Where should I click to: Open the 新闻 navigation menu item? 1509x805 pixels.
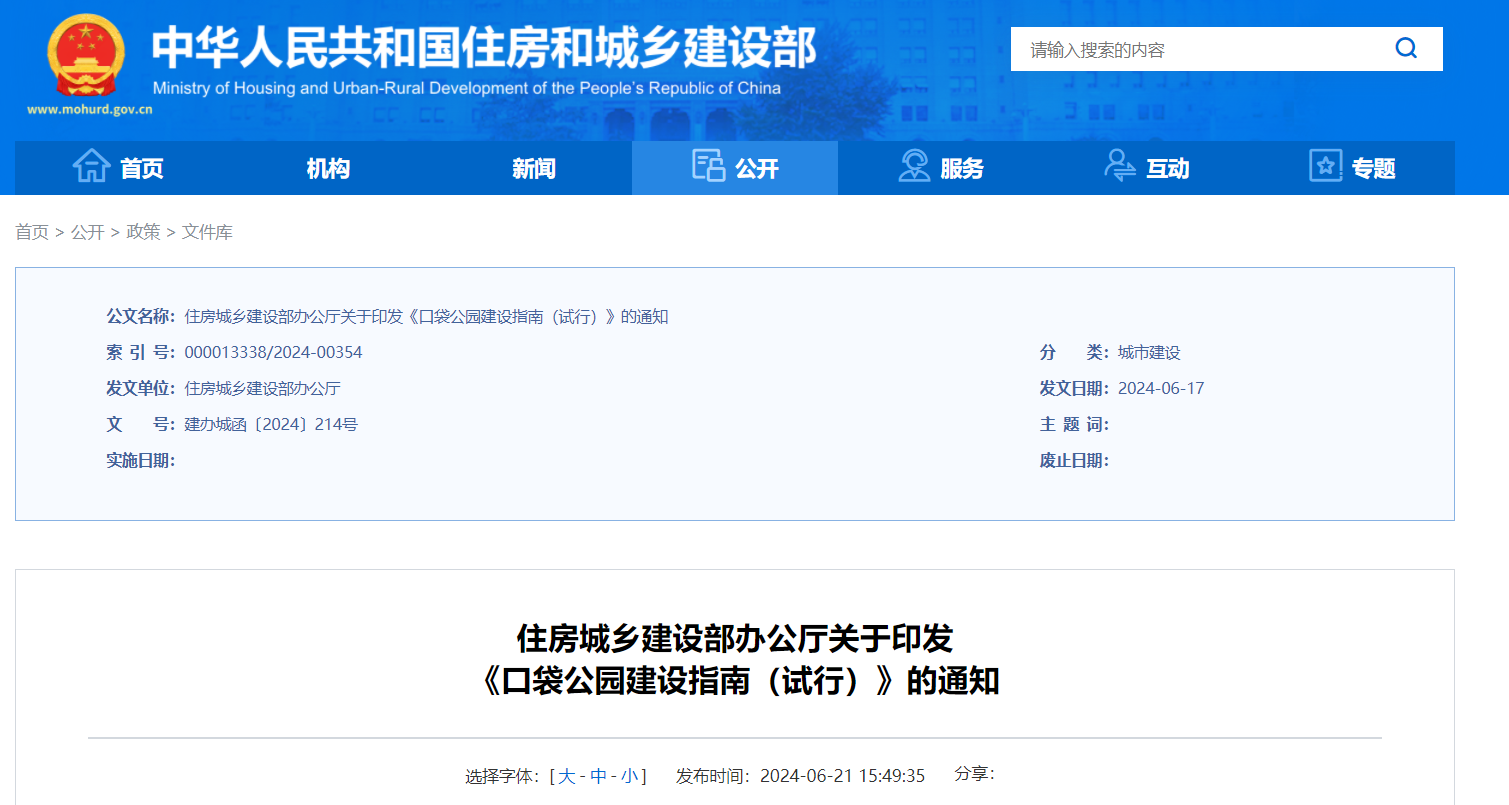pos(534,169)
